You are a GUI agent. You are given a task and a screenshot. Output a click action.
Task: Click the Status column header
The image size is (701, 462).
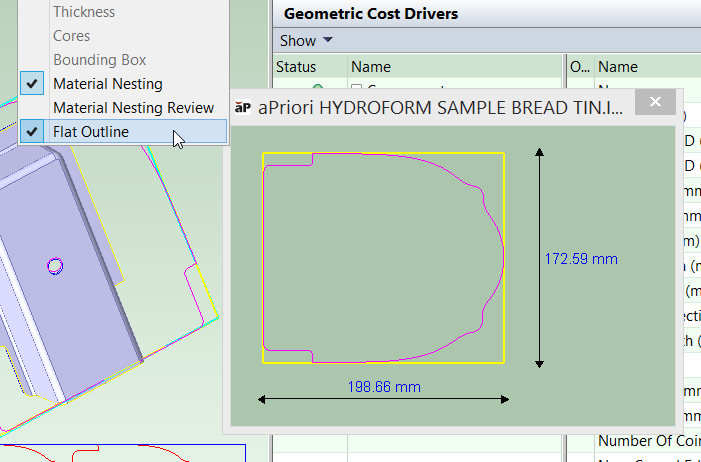(296, 67)
